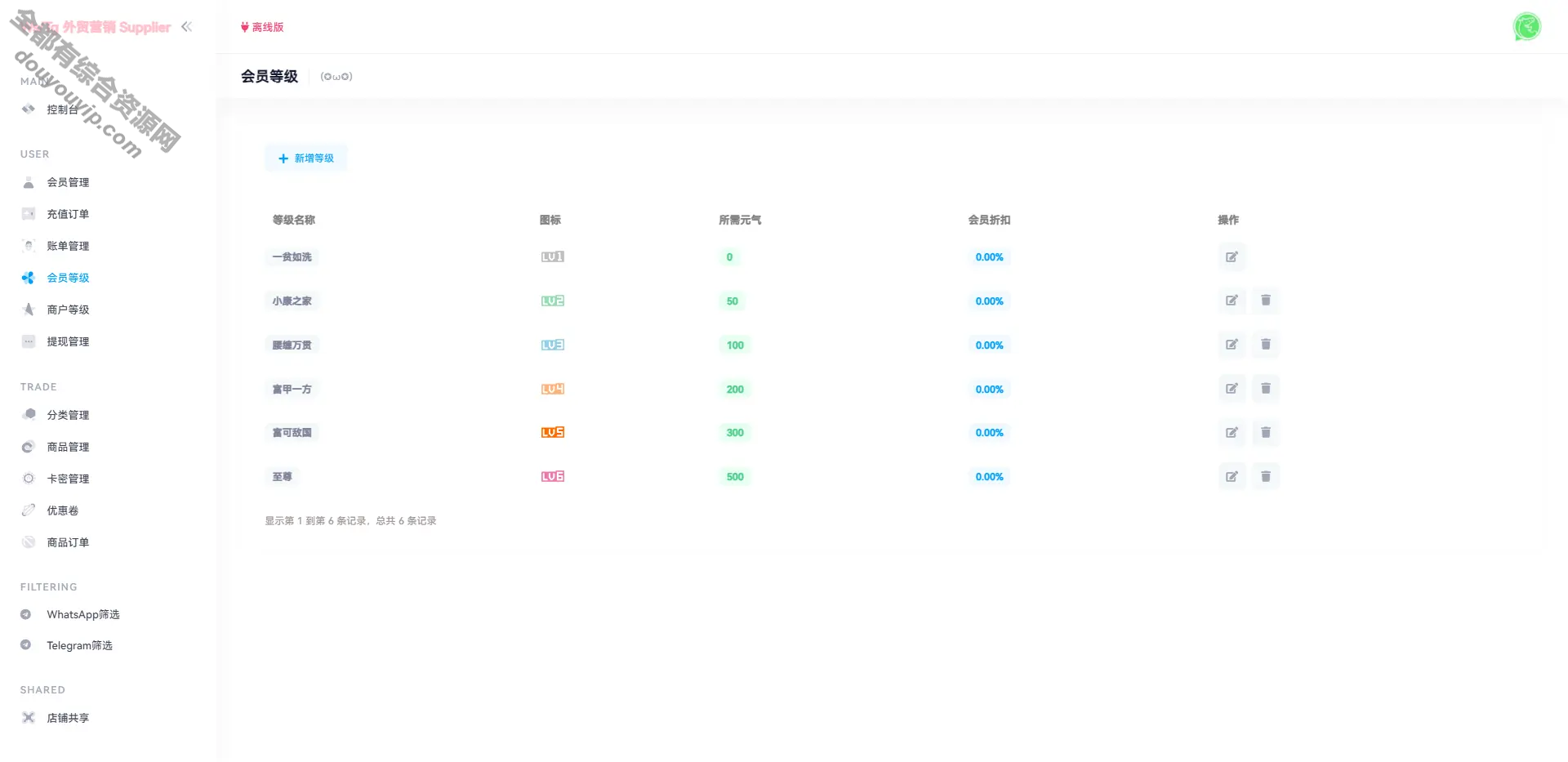Click the required value 300
The image size is (1568, 762).
[x=736, y=433]
